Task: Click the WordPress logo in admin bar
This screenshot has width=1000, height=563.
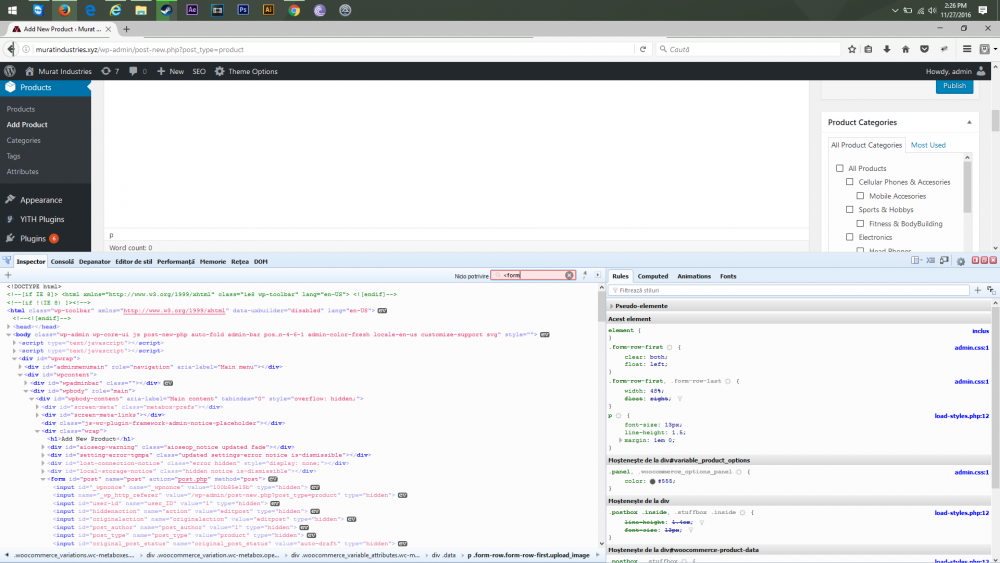Action: tap(10, 71)
